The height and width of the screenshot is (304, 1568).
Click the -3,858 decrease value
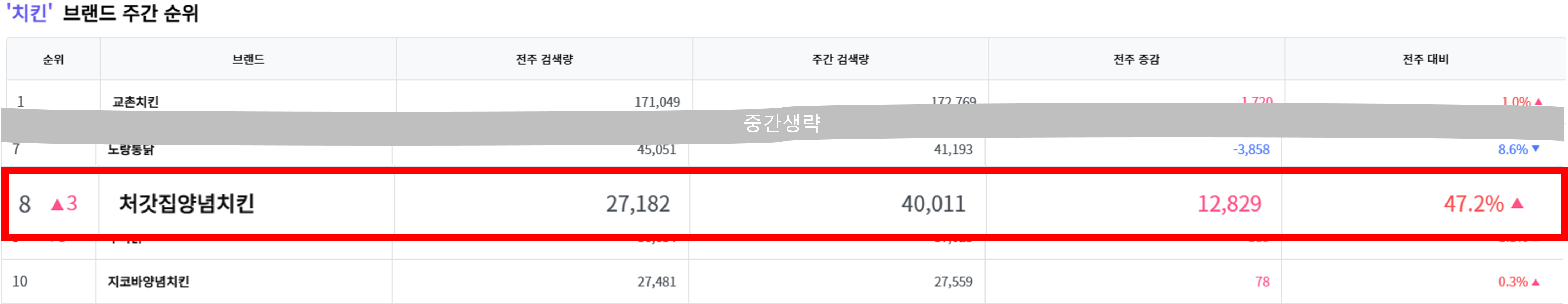click(1251, 149)
